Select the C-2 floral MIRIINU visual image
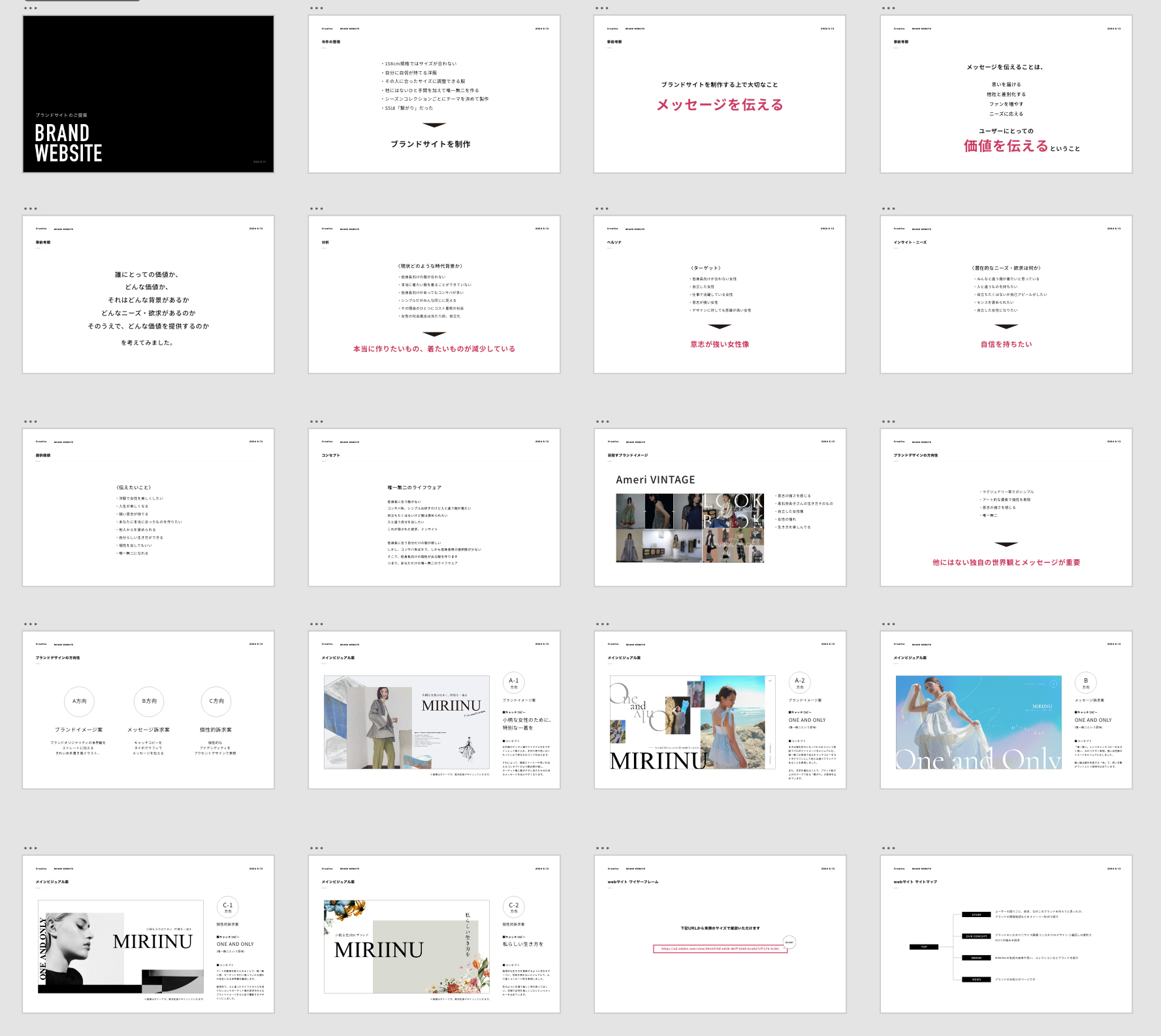This screenshot has height=1036, width=1161. 407,947
